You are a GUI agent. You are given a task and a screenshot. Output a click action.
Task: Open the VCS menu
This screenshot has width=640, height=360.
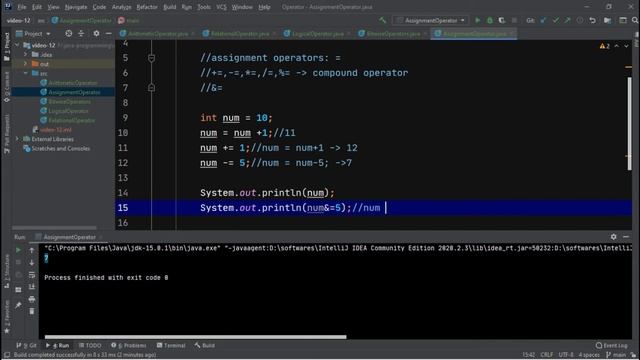221,7
